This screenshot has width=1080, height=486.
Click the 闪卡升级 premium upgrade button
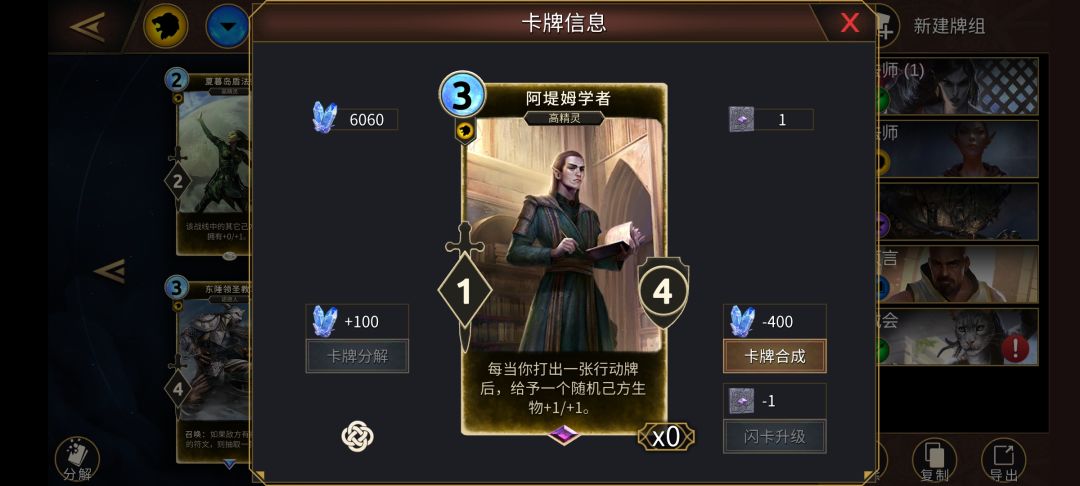click(x=775, y=436)
